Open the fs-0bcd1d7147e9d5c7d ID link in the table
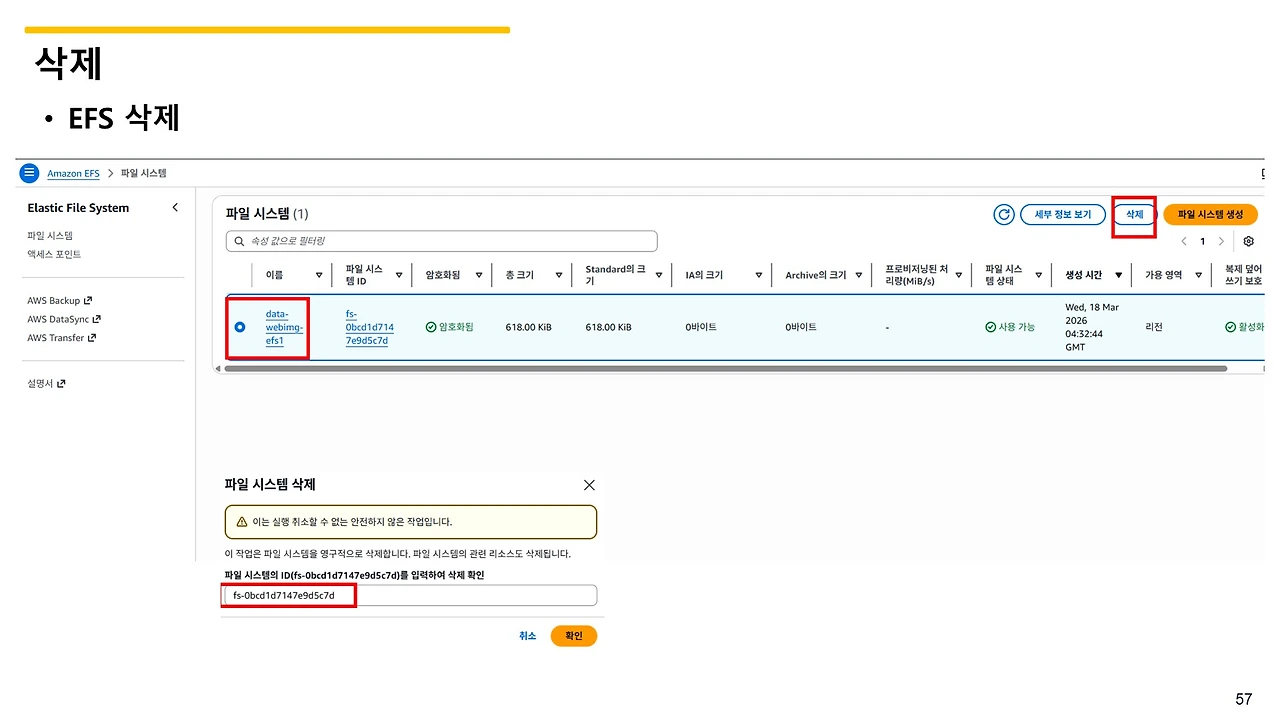This screenshot has height=720, width=1280. [370, 327]
